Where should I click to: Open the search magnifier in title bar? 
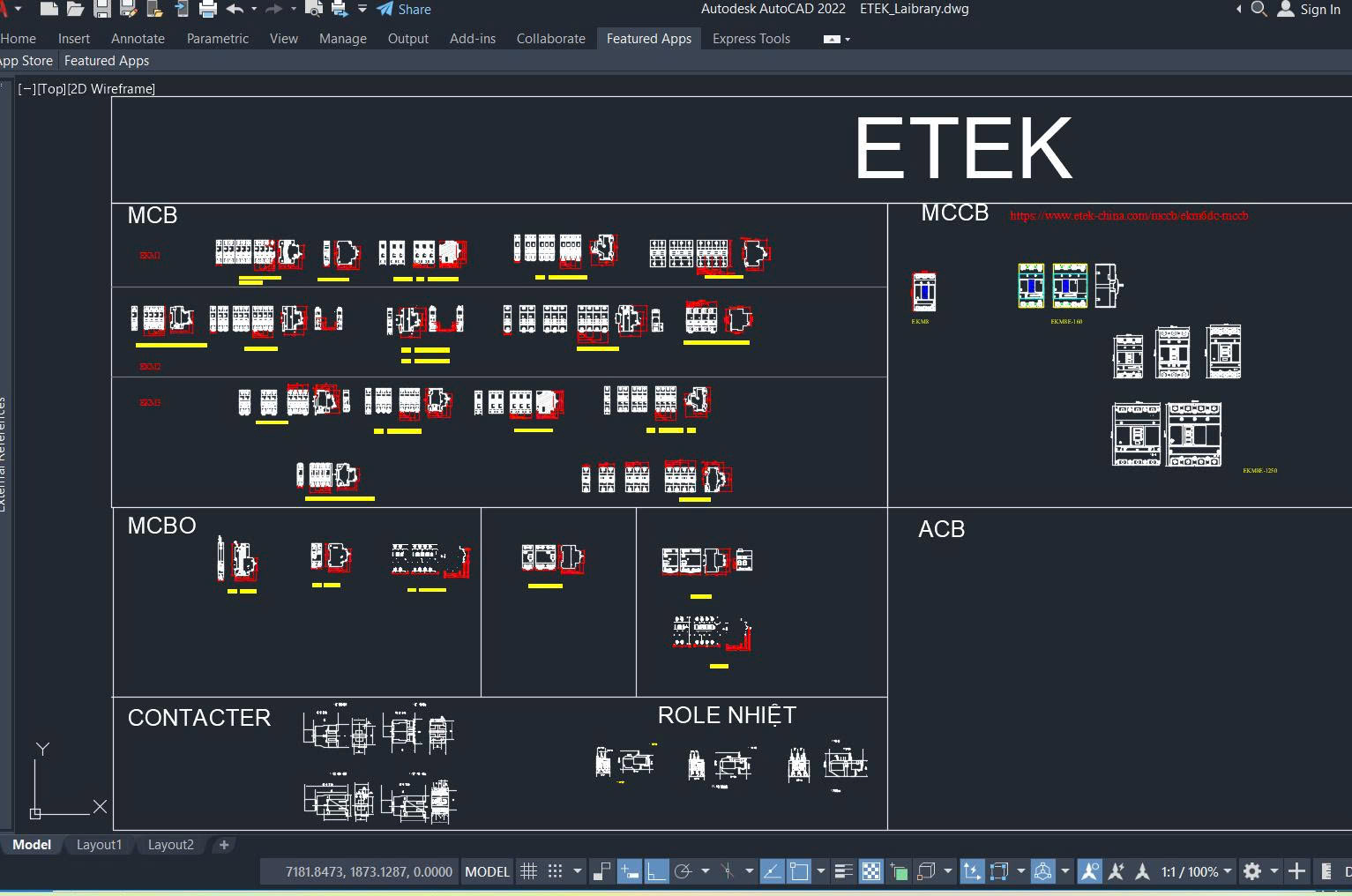[x=1259, y=9]
